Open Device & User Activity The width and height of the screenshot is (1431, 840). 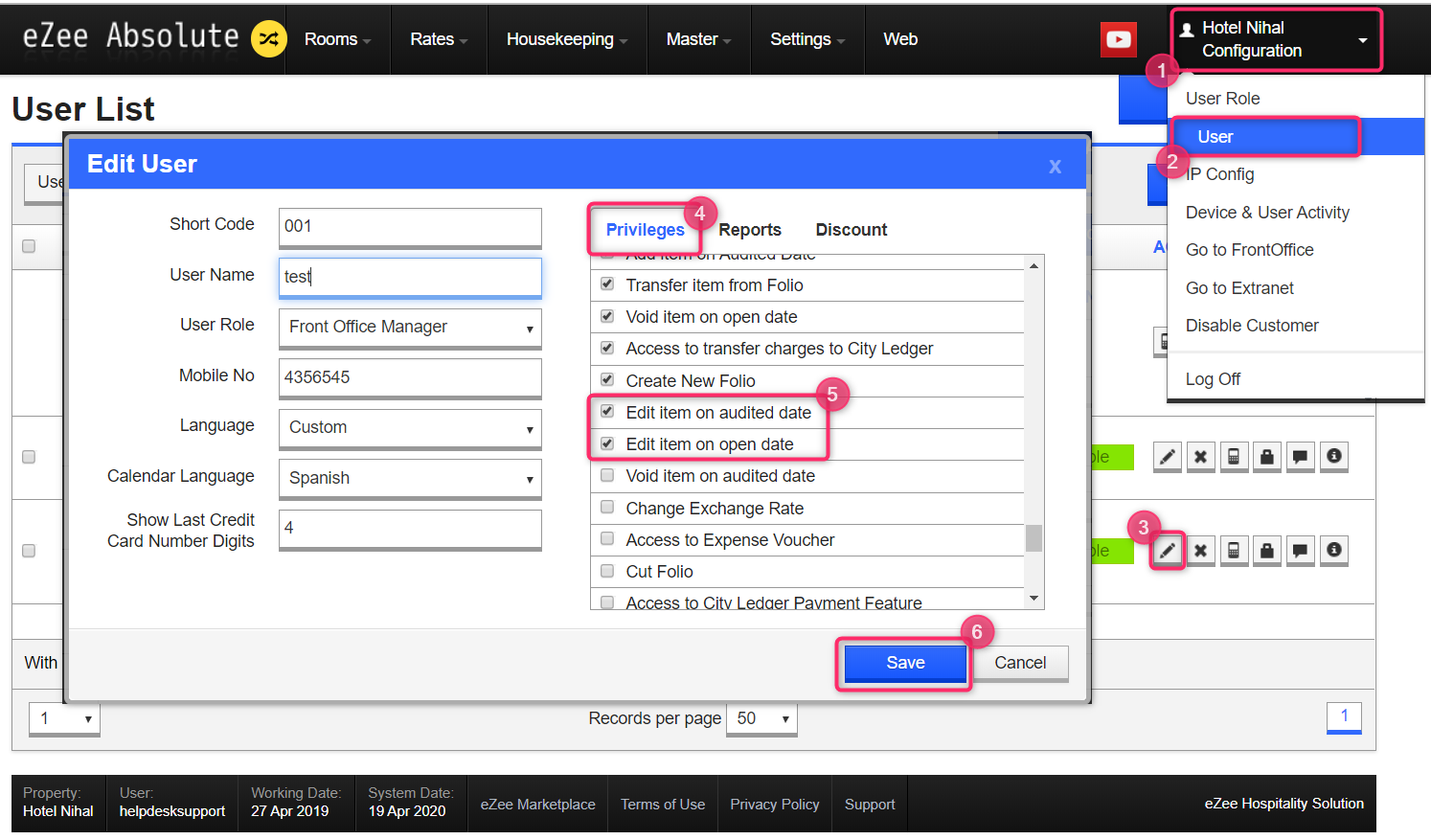point(1267,213)
